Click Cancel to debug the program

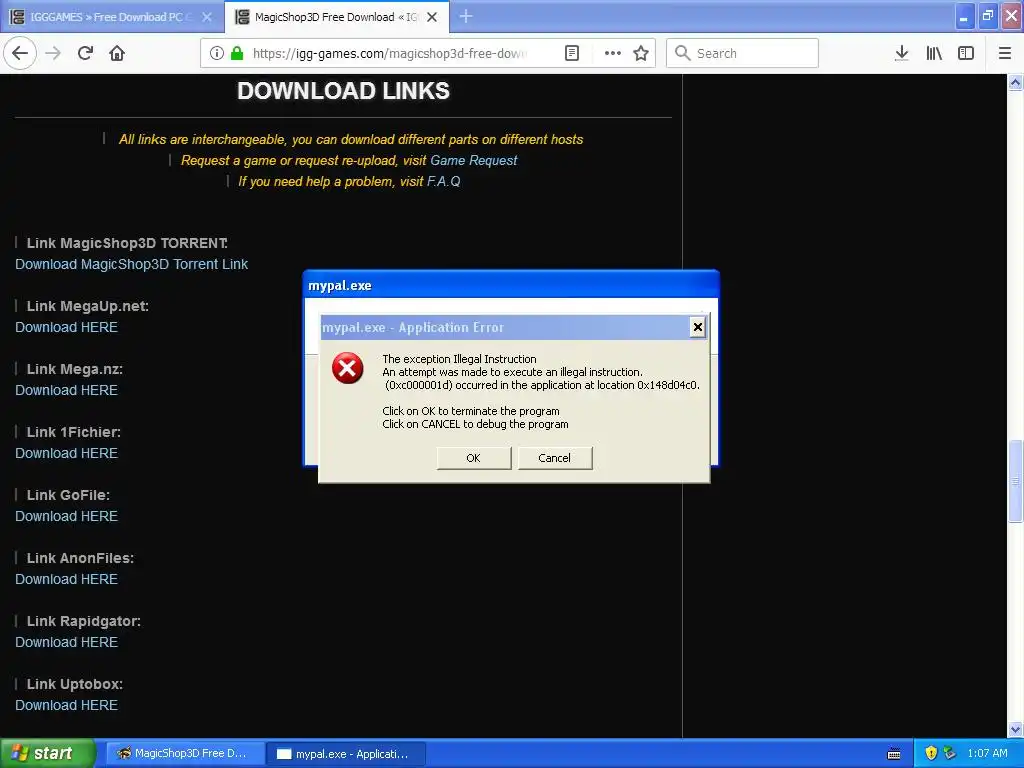[554, 458]
